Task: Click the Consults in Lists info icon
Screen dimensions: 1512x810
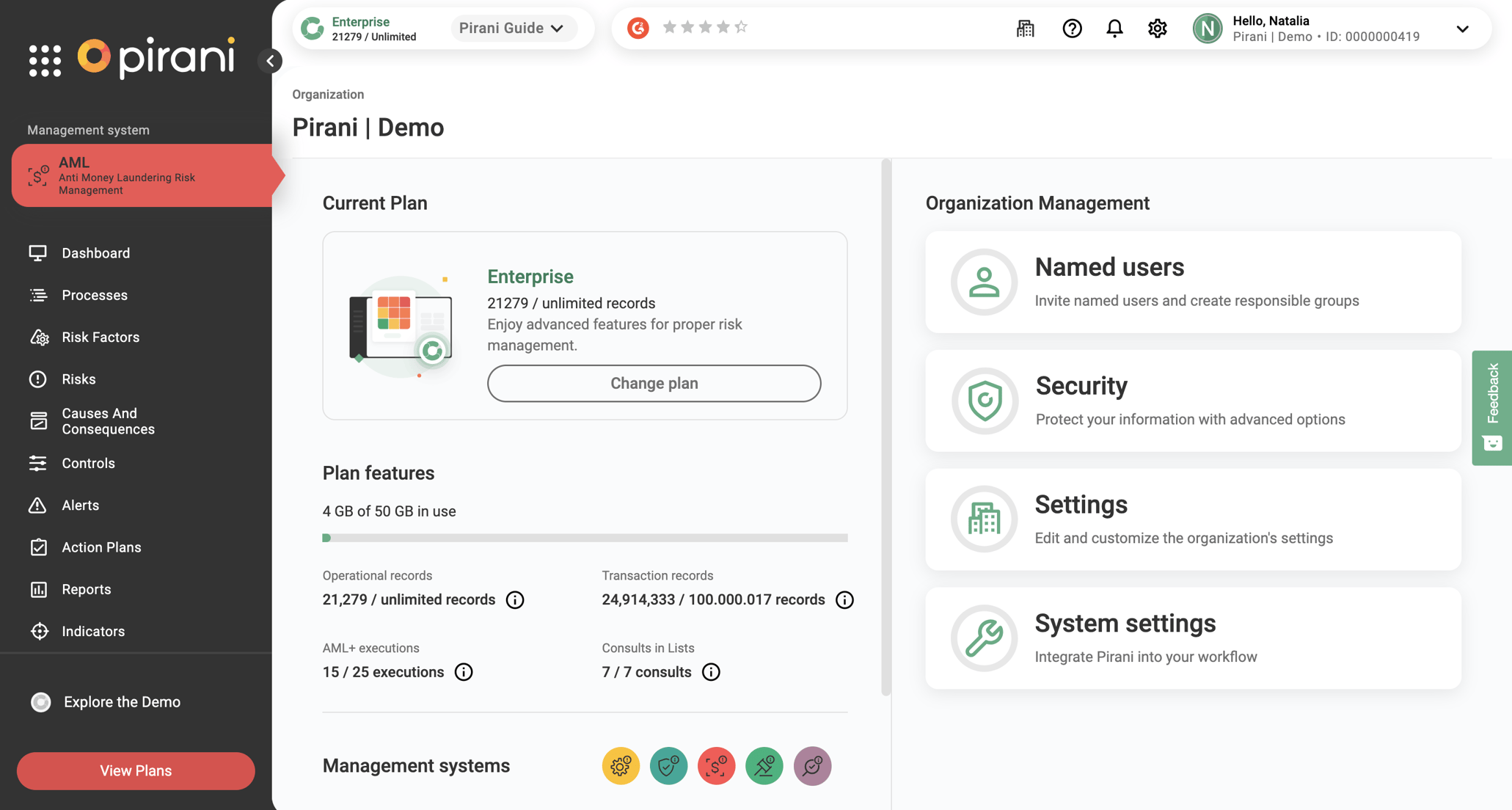Action: pyautogui.click(x=710, y=671)
